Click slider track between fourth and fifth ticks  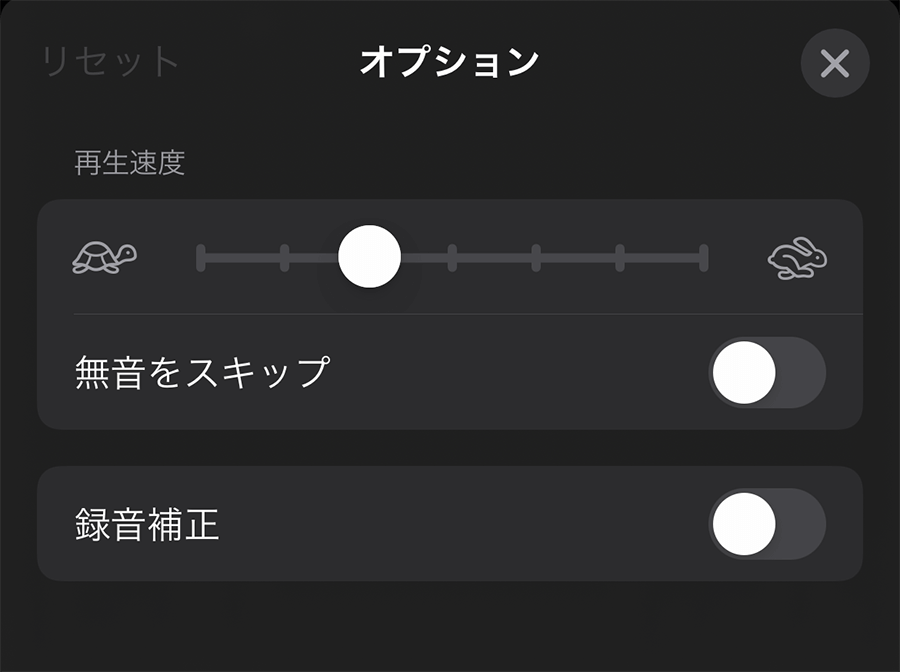pyautogui.click(x=494, y=257)
